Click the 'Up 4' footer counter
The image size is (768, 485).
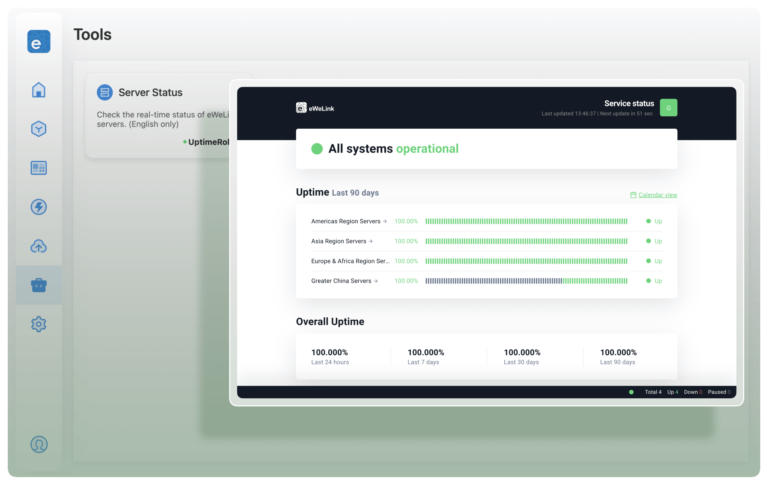pyautogui.click(x=672, y=392)
